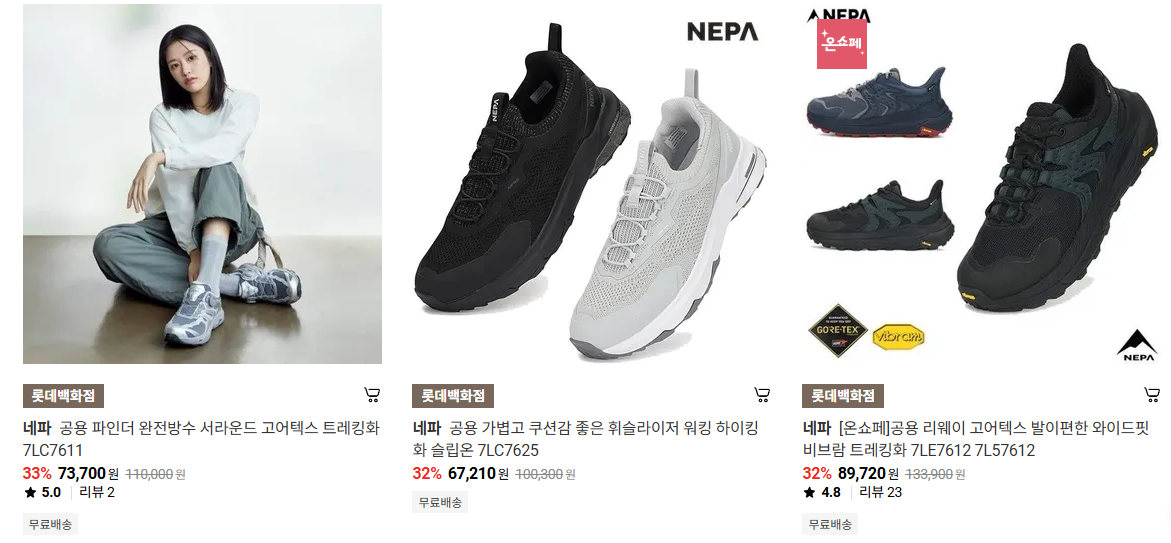The width and height of the screenshot is (1171, 543).
Task: Add the 7LC7611 trekking shoe to cart
Action: [x=372, y=394]
